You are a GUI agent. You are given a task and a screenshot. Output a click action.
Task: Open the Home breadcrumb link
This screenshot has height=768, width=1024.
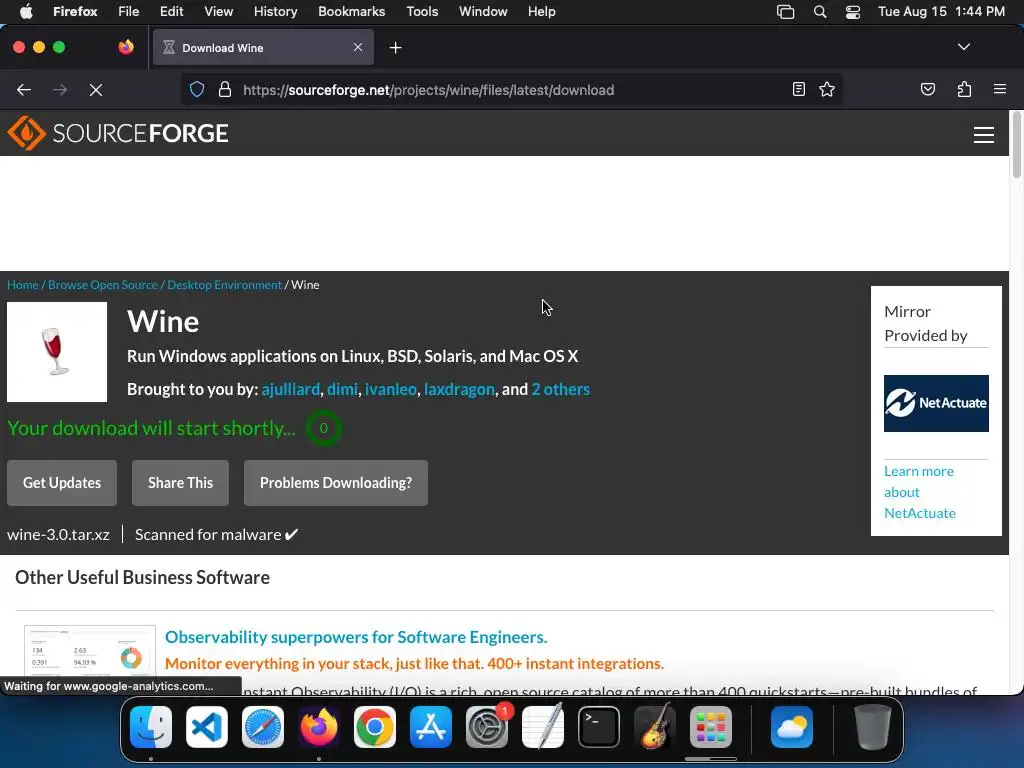pyautogui.click(x=23, y=285)
